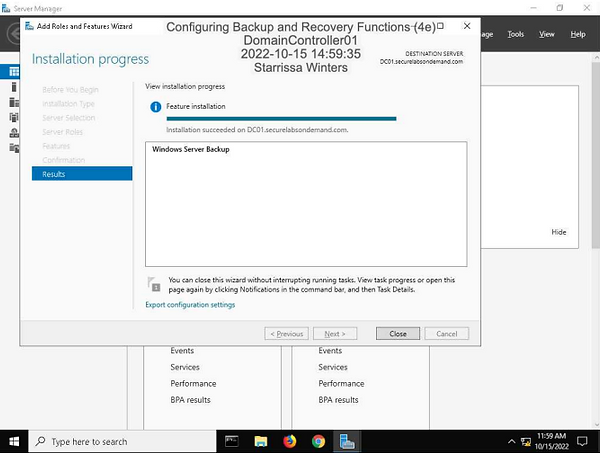Open the Dashboard icon in Server Manager sidebar
The width and height of the screenshot is (600, 454).
click(13, 72)
